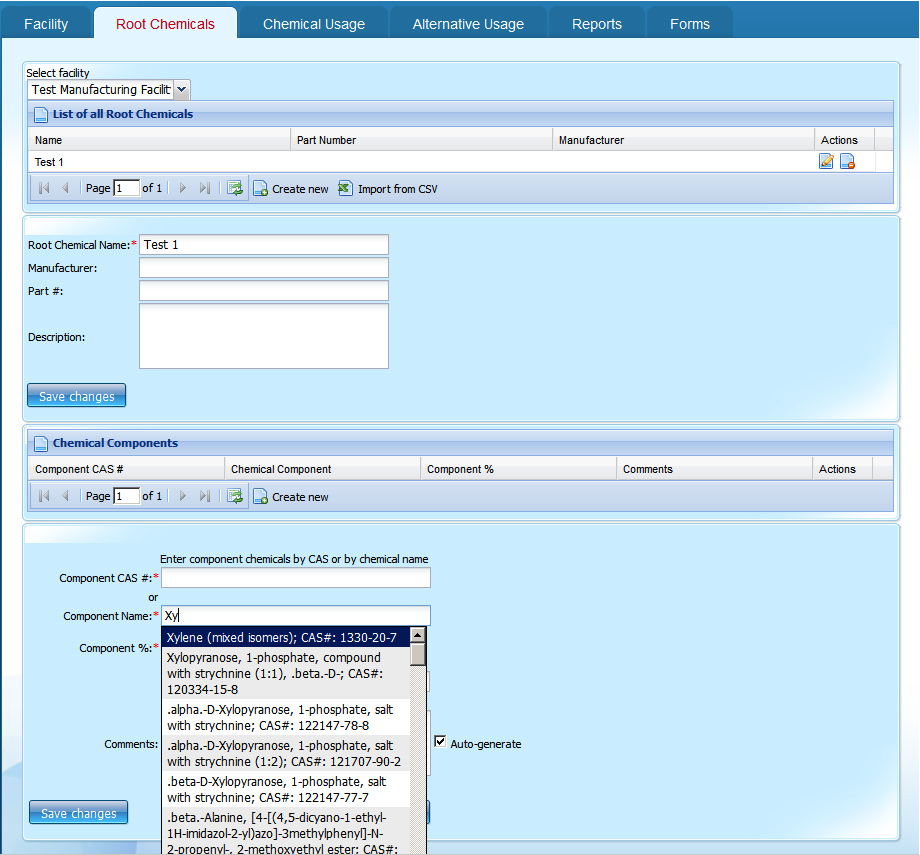Go to last page of Chemical Components

[x=205, y=496]
